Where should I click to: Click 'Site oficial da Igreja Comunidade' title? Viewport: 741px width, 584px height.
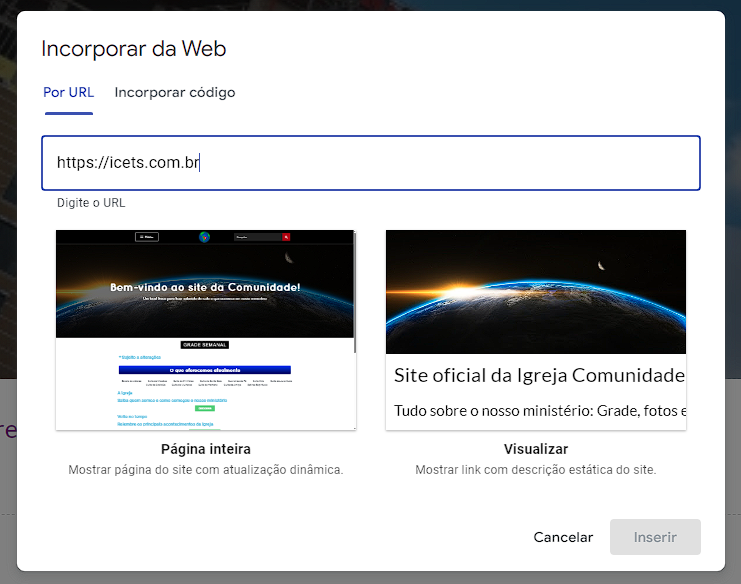coord(538,376)
